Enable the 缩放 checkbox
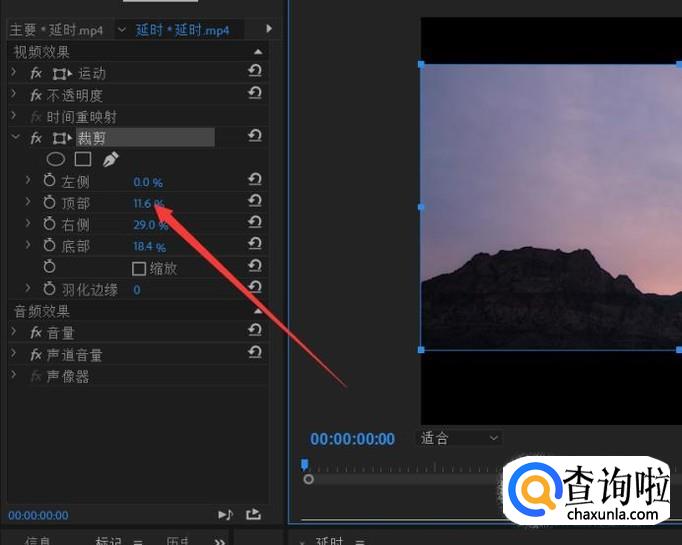Screen dimensions: 682x545 139,269
